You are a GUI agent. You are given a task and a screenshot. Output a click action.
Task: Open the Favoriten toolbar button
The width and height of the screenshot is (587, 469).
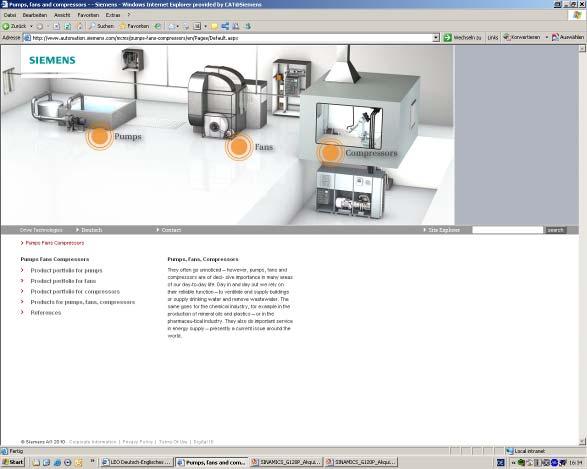pos(134,26)
